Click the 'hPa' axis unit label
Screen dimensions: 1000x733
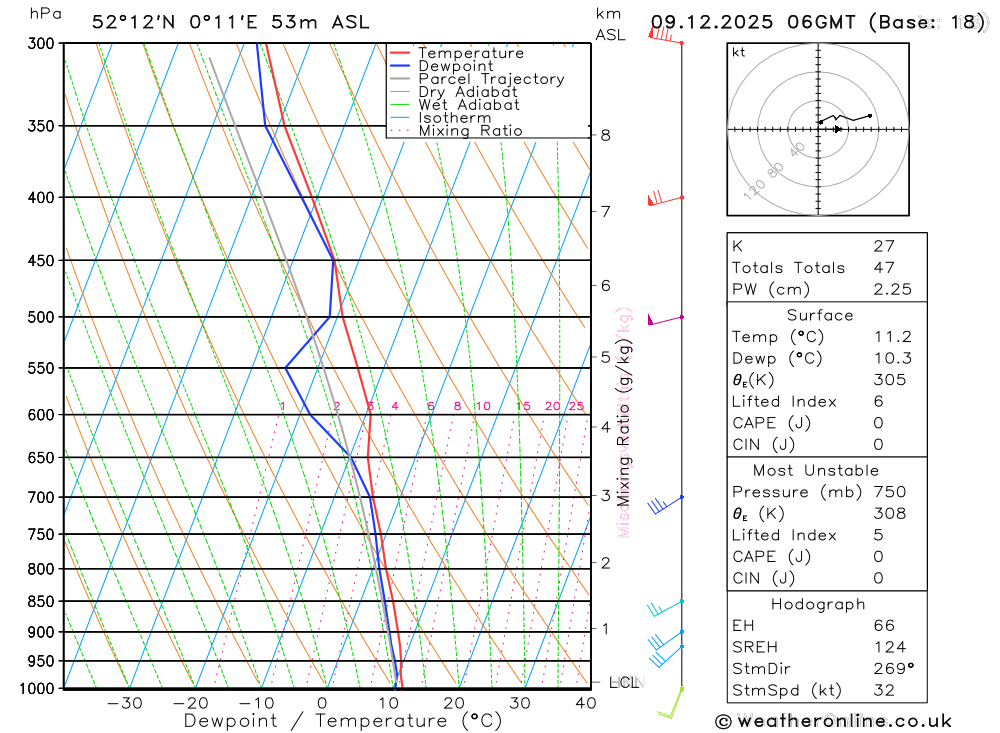click(46, 13)
